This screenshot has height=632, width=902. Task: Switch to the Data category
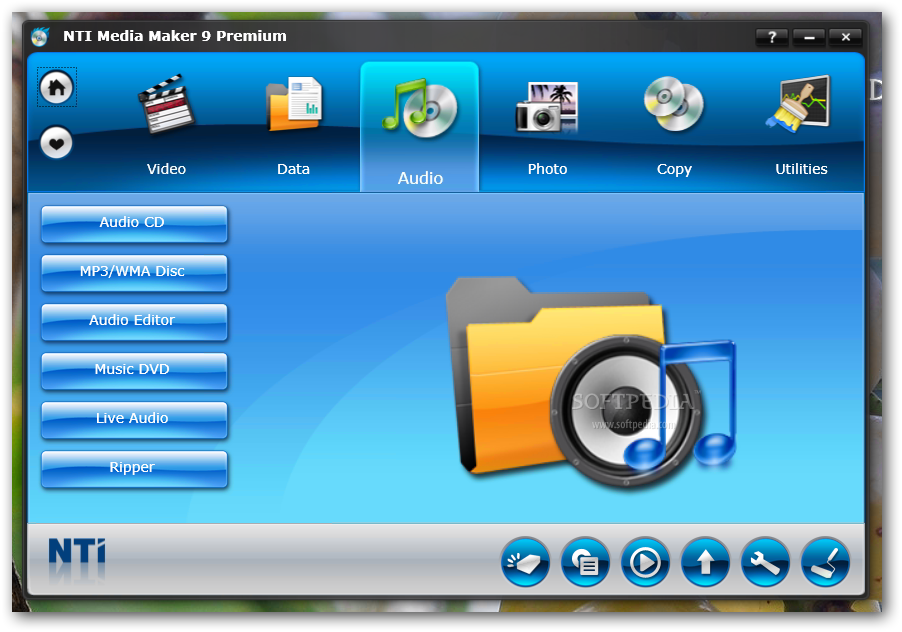coord(293,127)
